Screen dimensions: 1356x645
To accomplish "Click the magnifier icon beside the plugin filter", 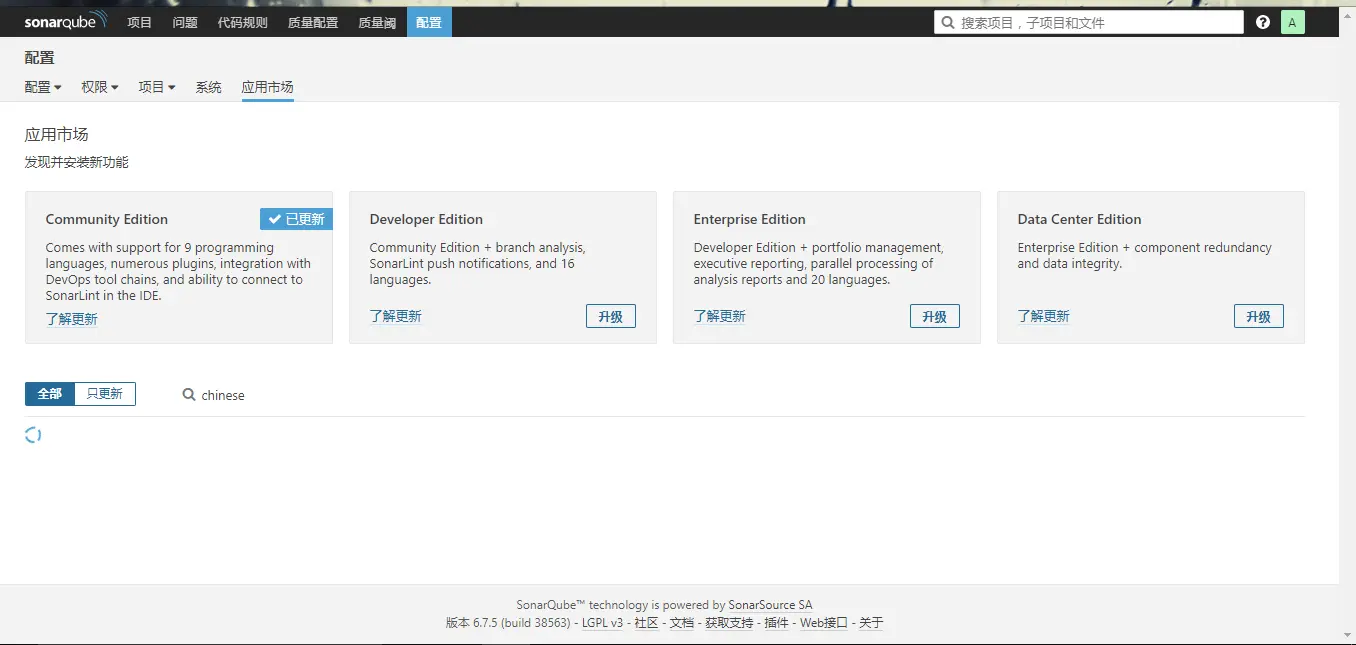I will pos(187,395).
